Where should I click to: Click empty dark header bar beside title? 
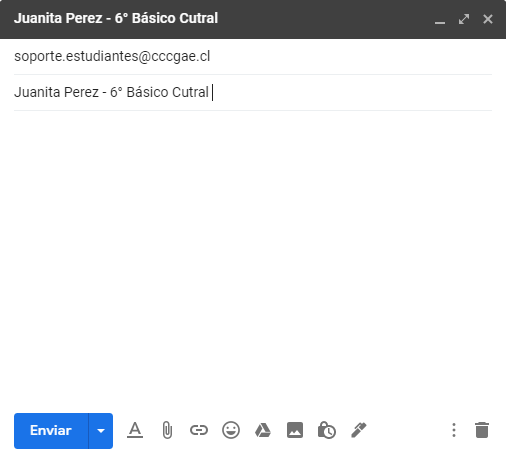pos(325,19)
